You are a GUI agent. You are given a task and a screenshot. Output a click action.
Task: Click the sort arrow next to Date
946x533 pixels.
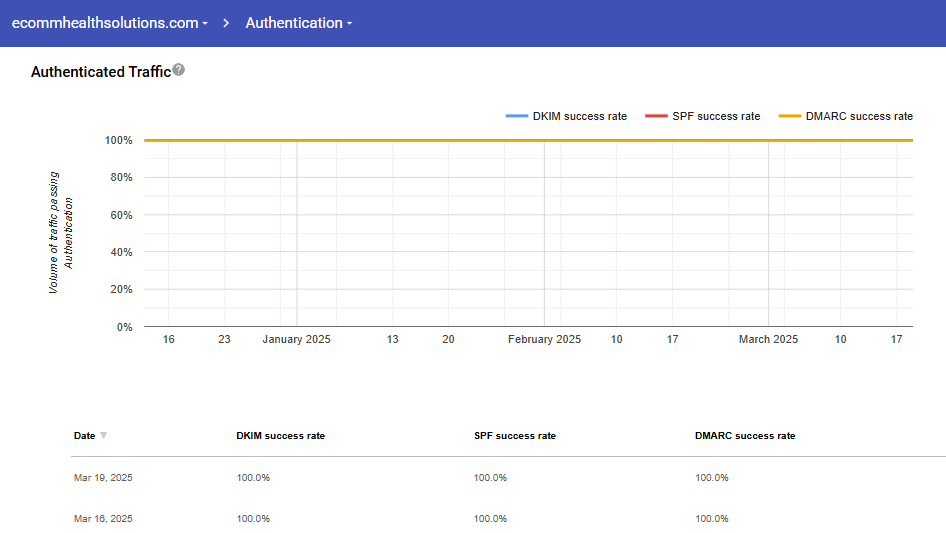[x=104, y=436]
